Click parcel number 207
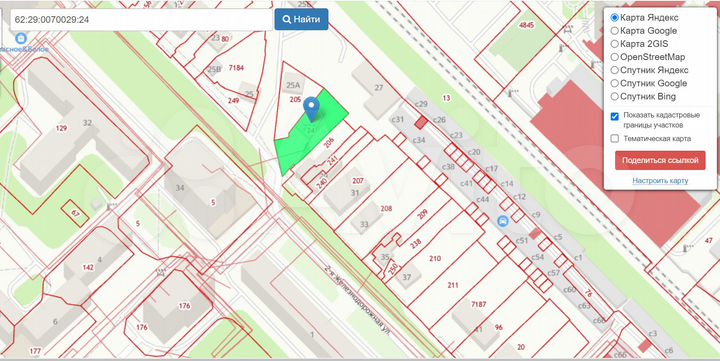720x361 pixels. tap(358, 181)
